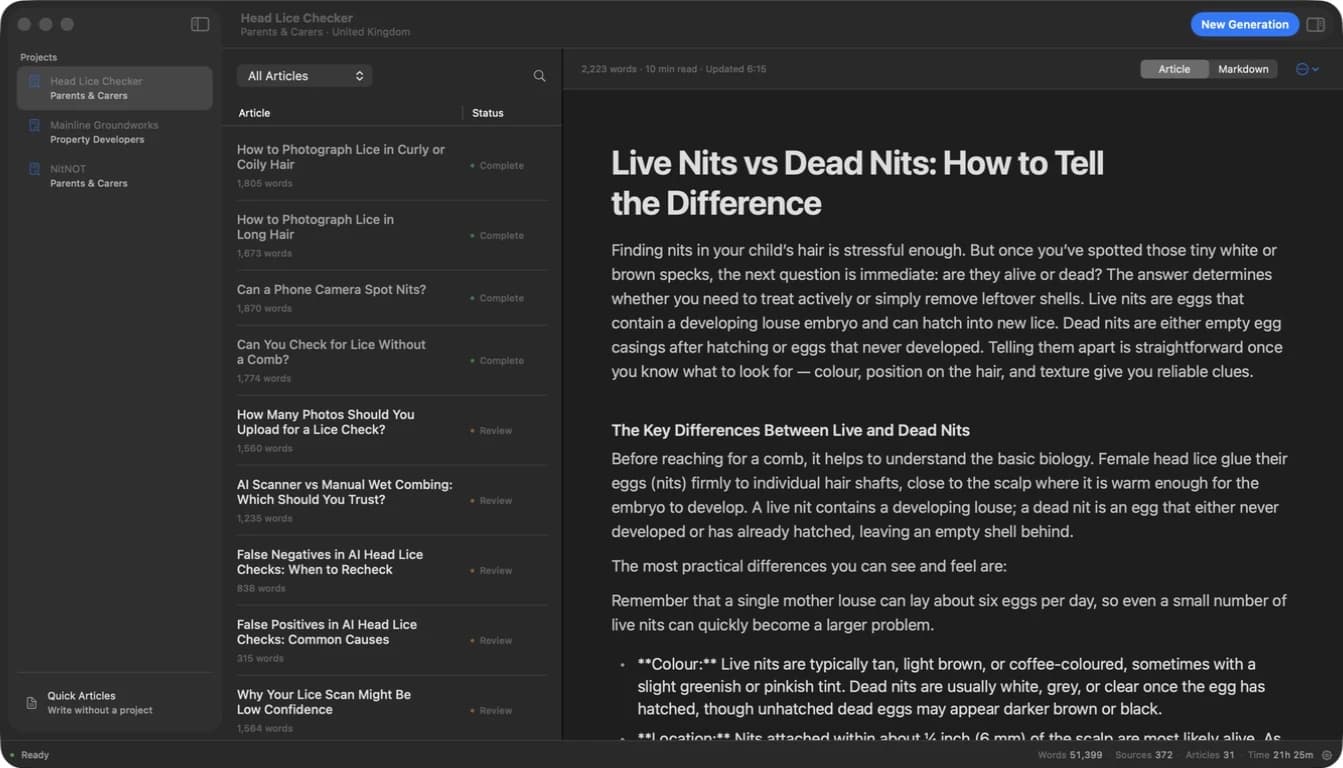
Task: Click the 'Sources 372' status bar entry
Action: click(x=1143, y=755)
